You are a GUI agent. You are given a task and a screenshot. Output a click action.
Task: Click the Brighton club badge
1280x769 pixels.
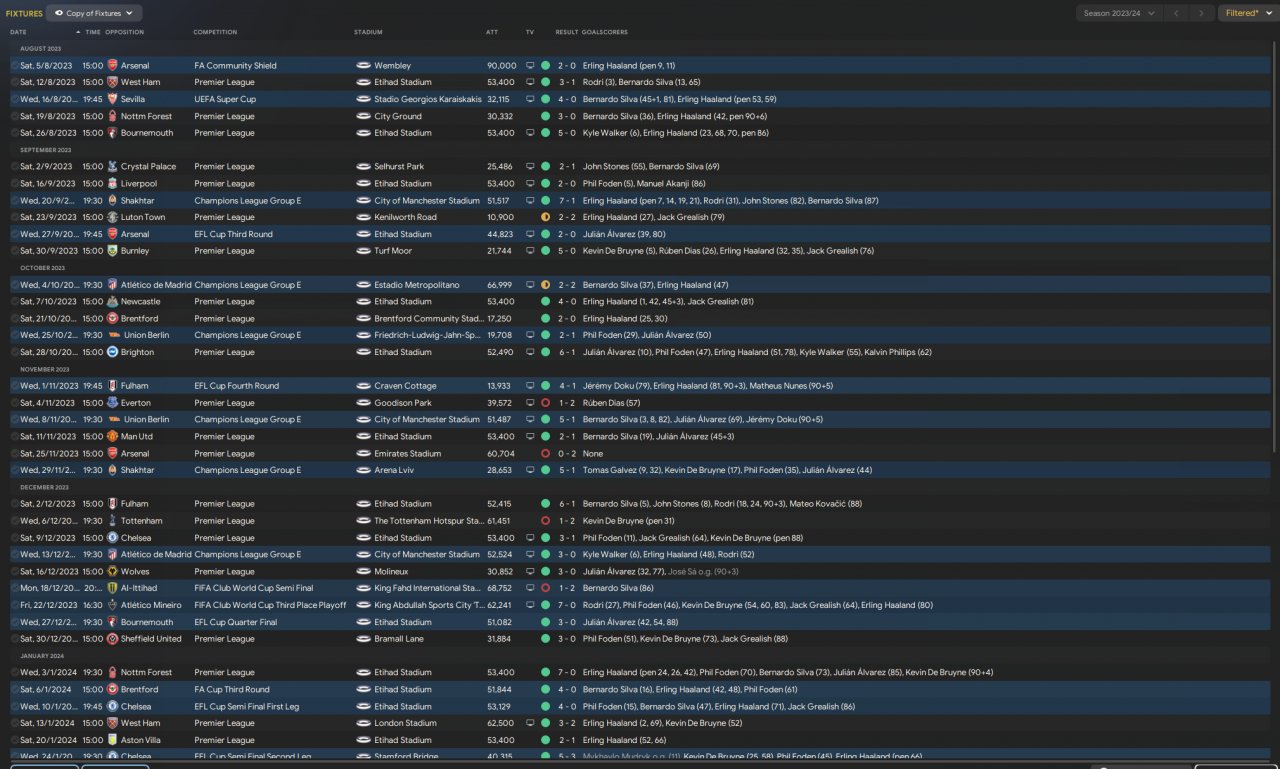point(112,352)
